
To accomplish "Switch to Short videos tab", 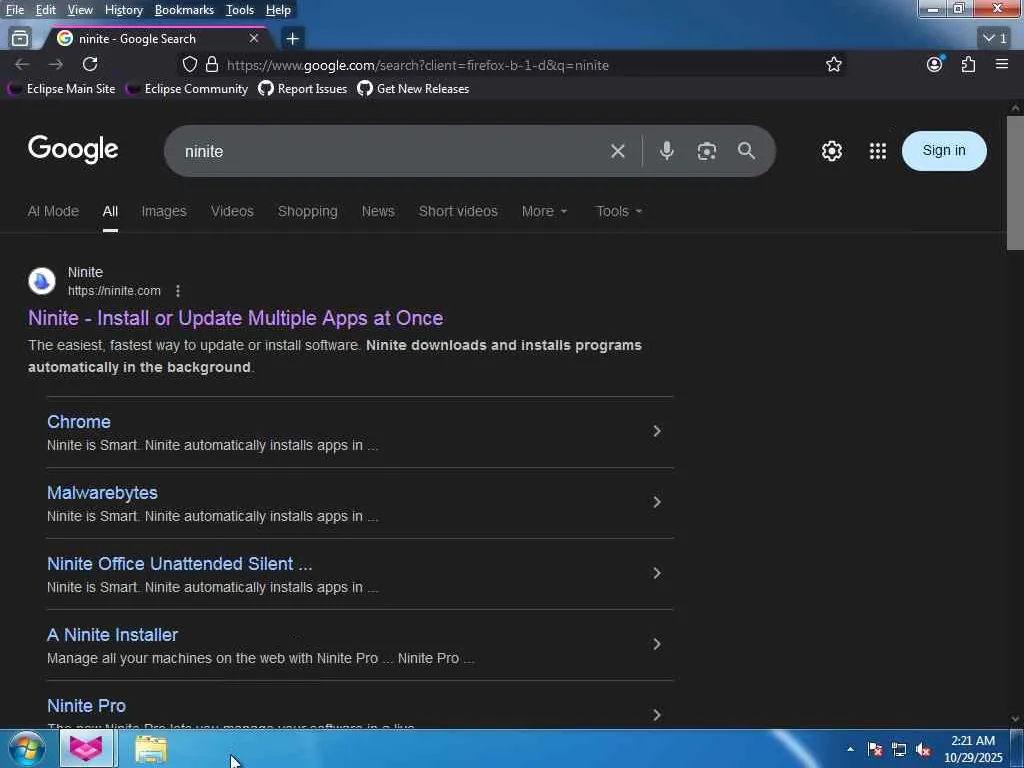I will 458,211.
